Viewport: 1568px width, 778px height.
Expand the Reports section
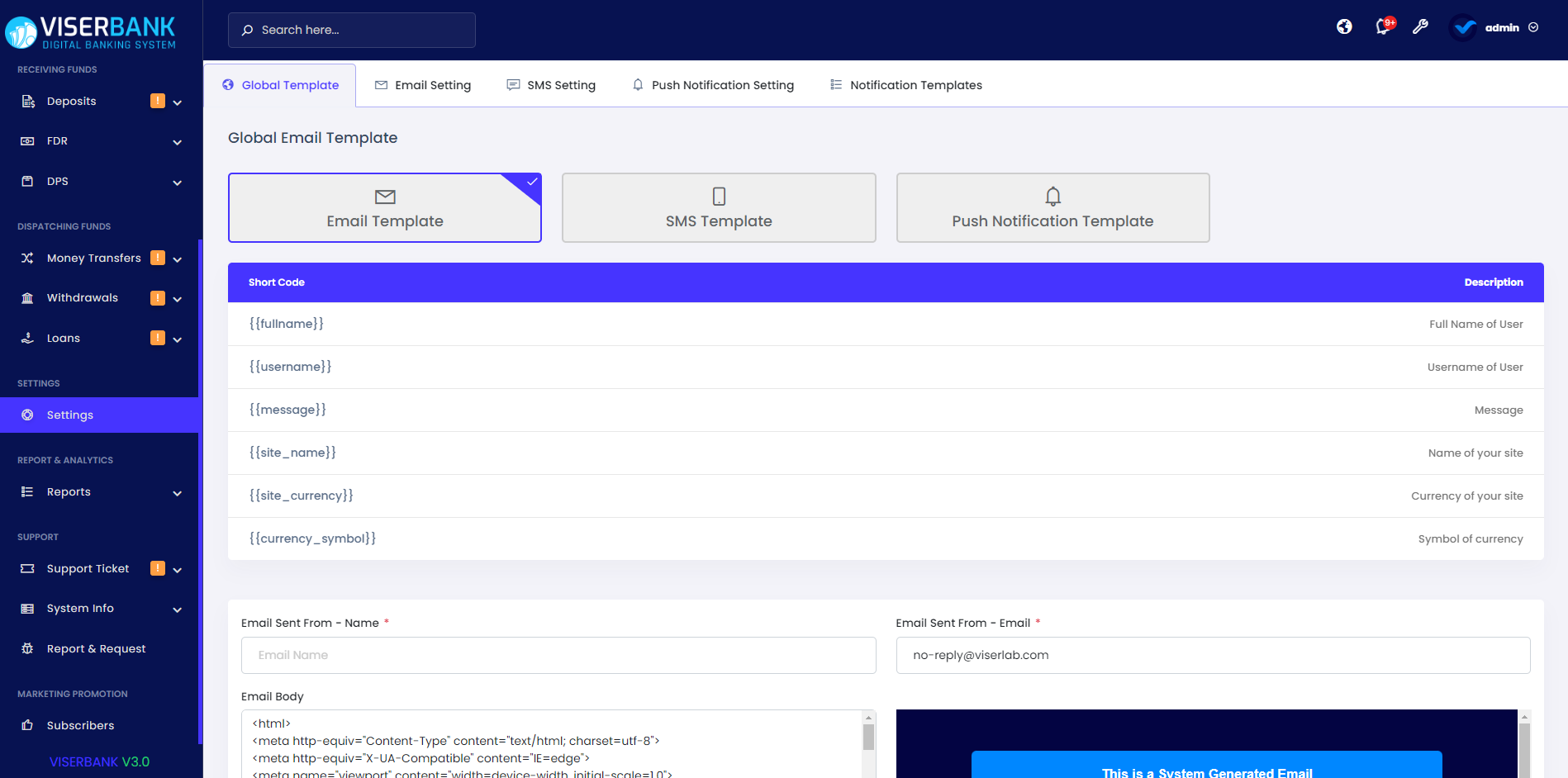click(177, 492)
